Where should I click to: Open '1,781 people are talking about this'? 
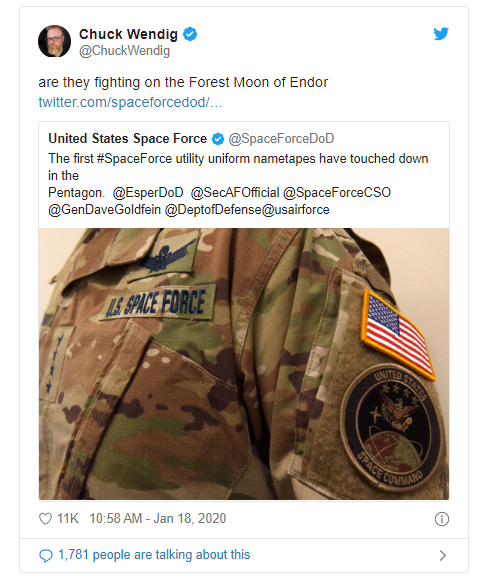[154, 555]
